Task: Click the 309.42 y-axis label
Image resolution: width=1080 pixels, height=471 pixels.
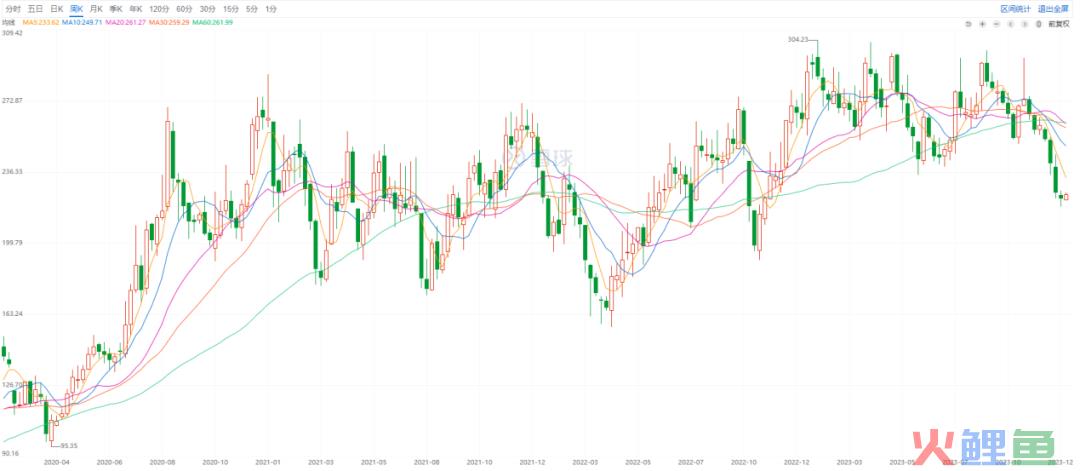Action: 12,32
